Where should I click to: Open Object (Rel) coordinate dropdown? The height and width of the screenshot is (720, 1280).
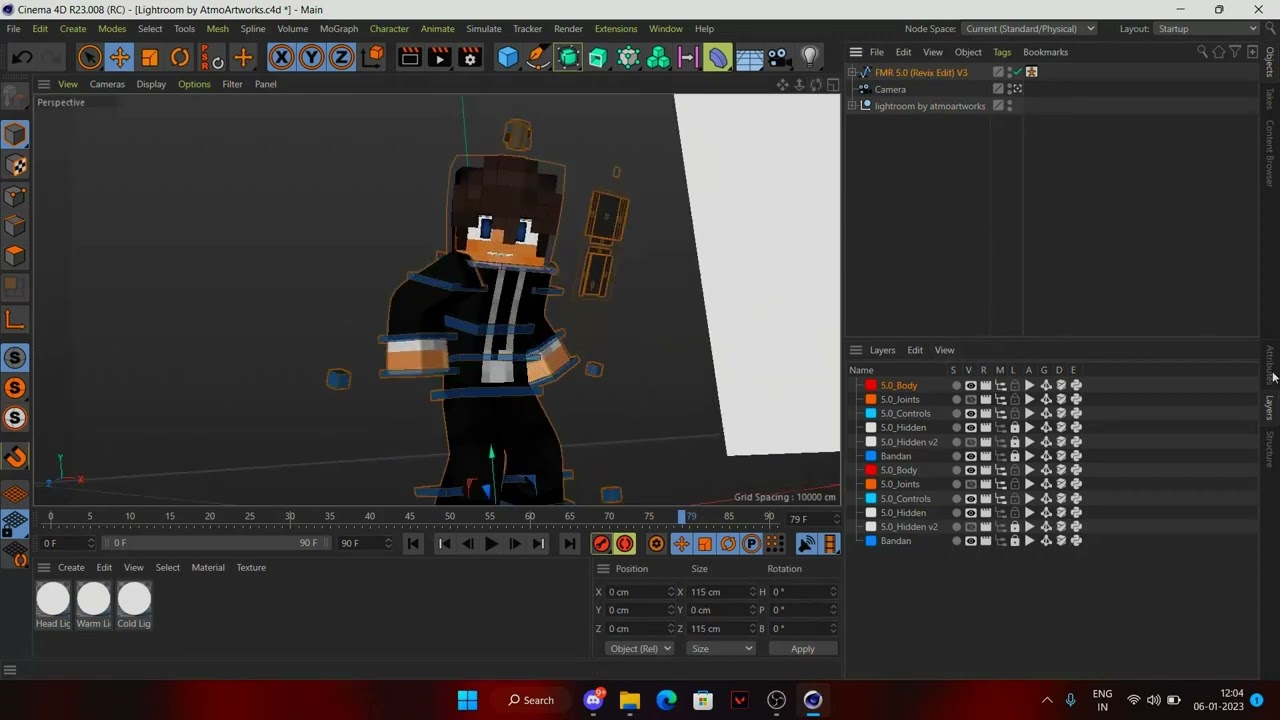pos(639,649)
